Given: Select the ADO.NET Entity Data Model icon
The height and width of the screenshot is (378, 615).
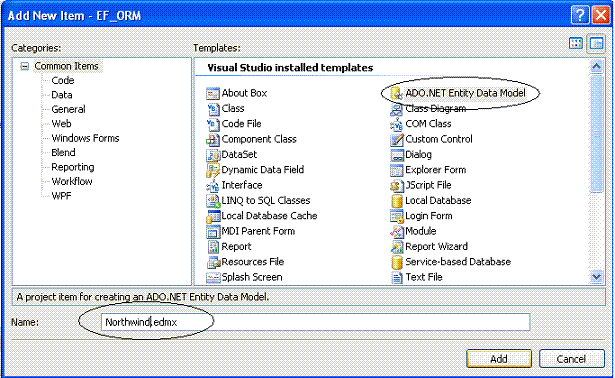Looking at the screenshot, I should (396, 93).
